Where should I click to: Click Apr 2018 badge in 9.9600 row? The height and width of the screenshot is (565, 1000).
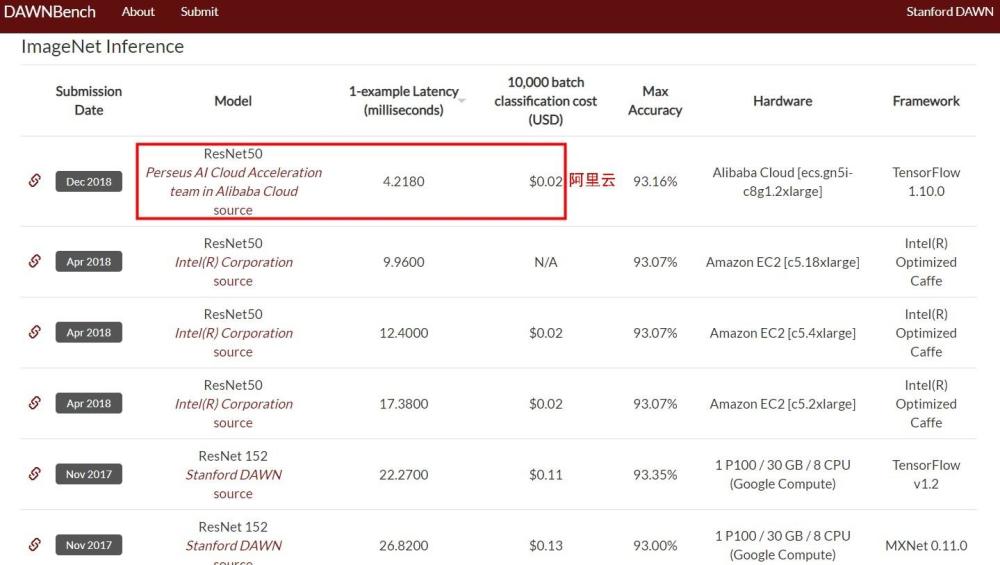(89, 261)
